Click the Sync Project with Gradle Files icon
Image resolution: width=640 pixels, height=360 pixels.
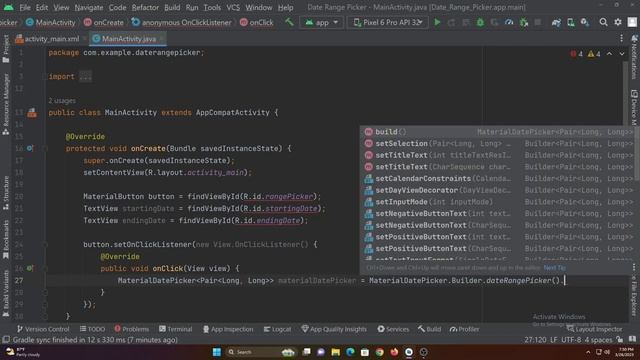pyautogui.click(x=556, y=22)
